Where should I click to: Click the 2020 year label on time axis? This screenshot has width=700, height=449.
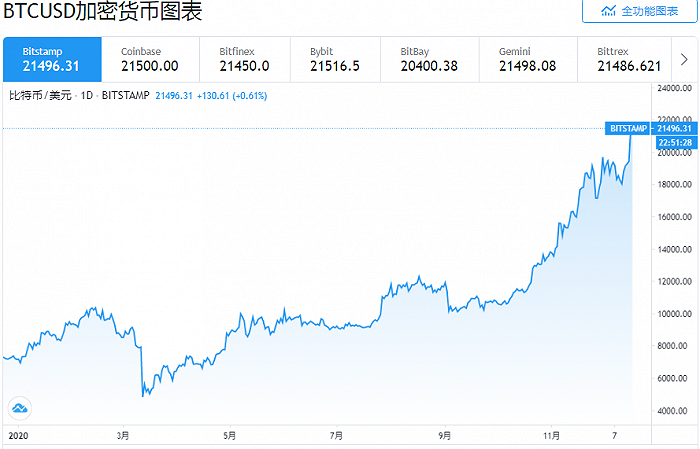point(18,436)
